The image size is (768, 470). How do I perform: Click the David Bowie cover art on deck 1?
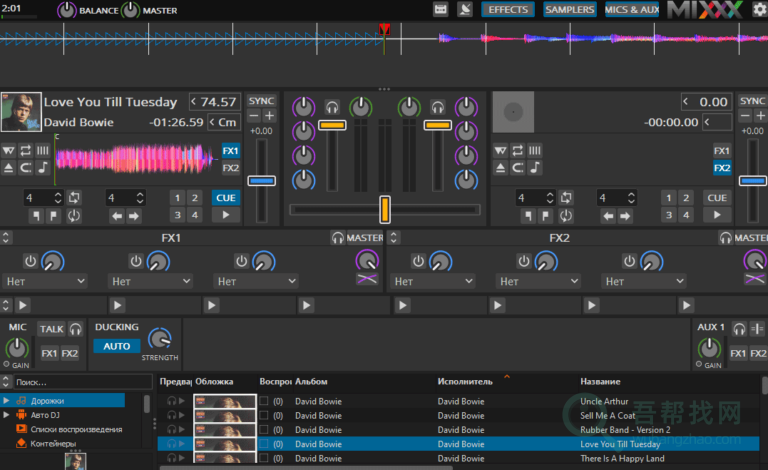coord(21,112)
